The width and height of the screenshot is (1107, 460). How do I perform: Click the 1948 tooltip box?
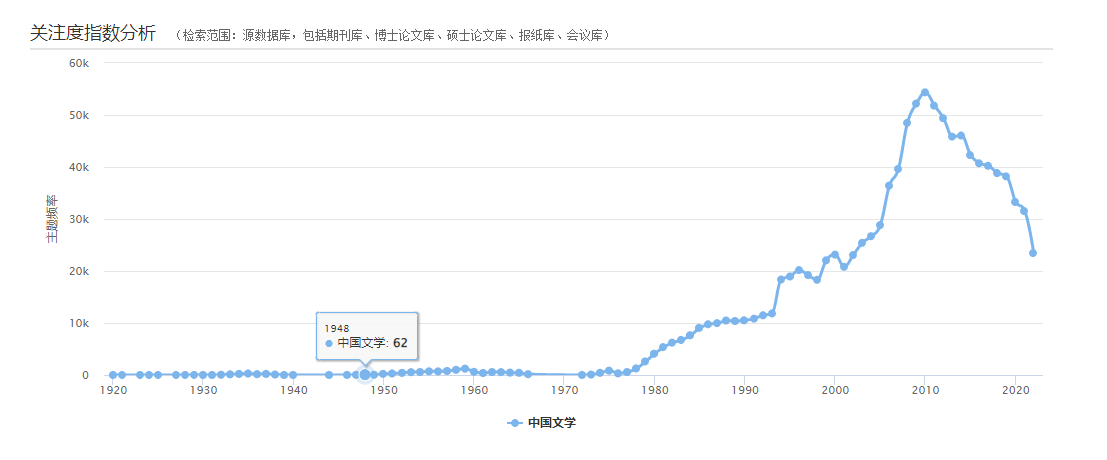coord(366,335)
